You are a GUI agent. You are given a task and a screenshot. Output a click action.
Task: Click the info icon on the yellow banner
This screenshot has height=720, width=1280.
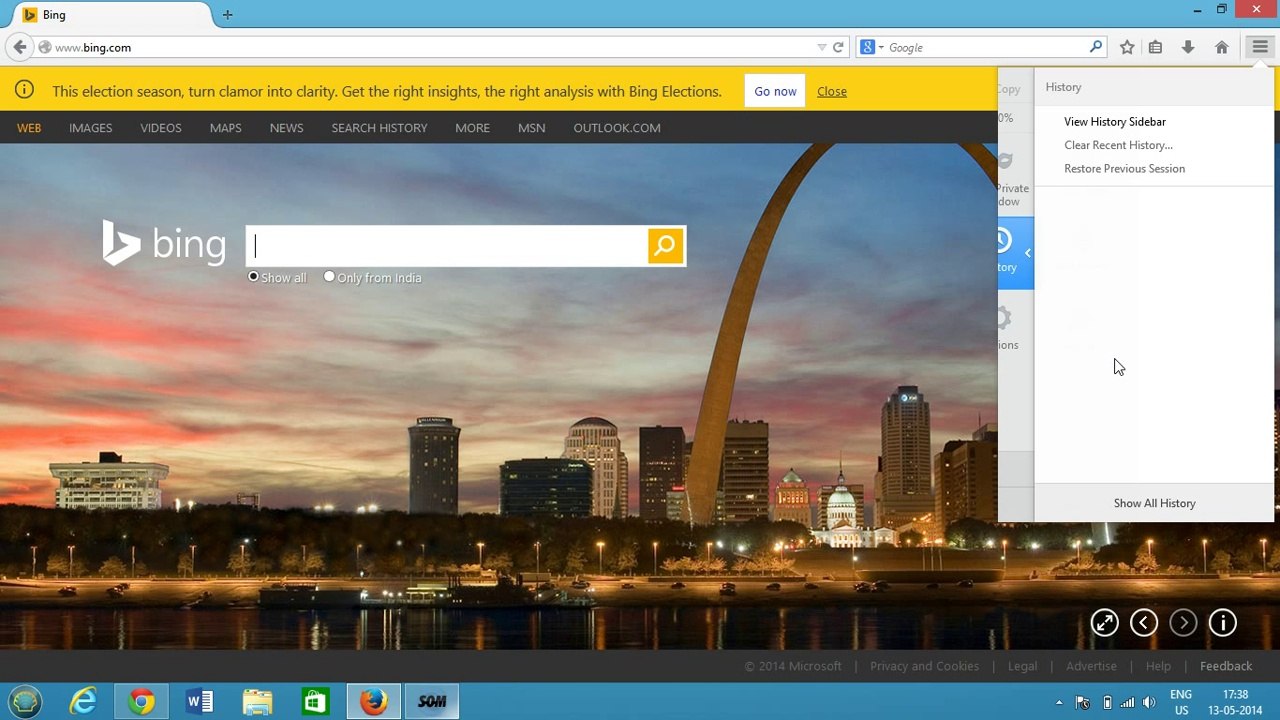click(24, 90)
